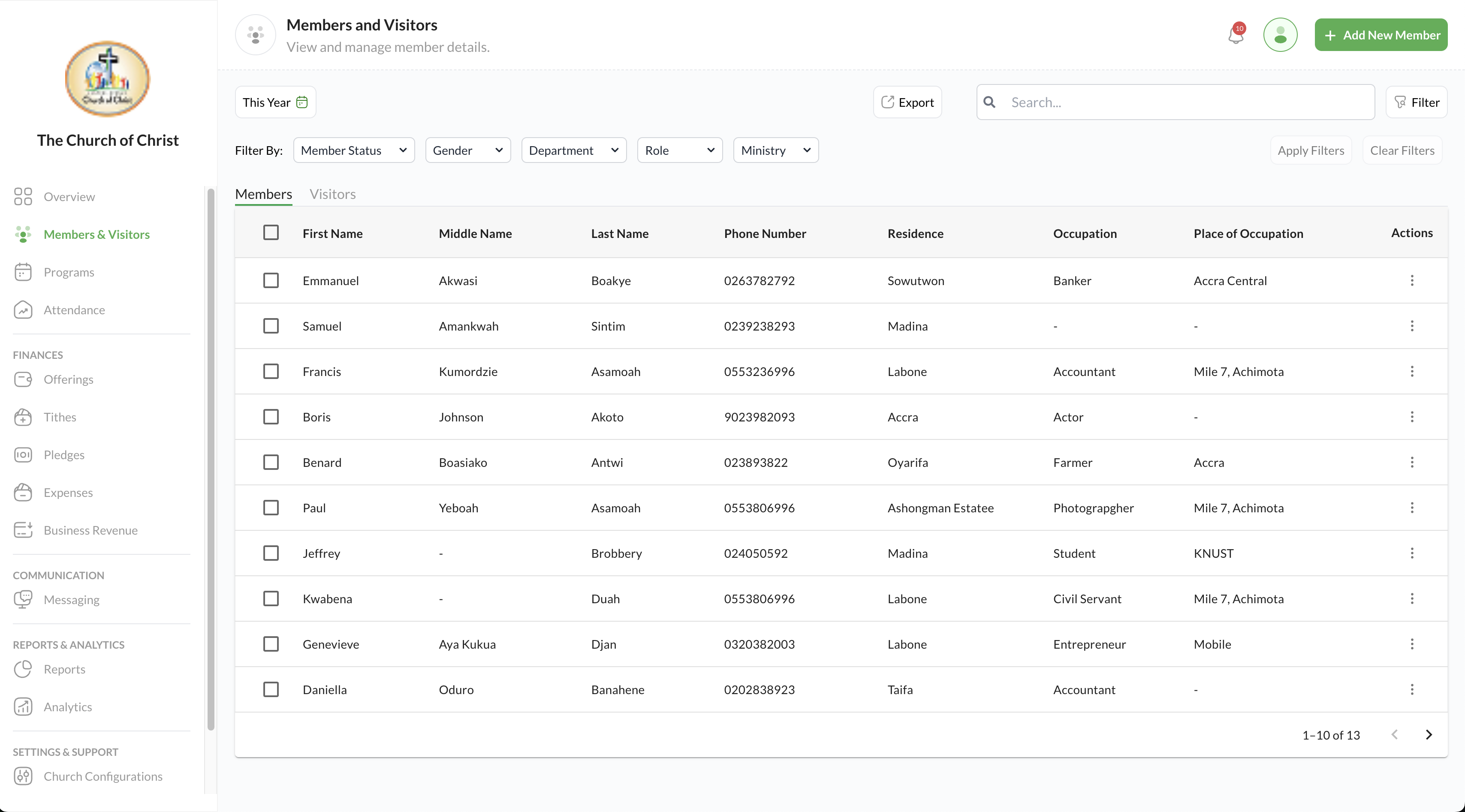
Task: Click the sidebar vertical scrollbar
Action: click(211, 459)
